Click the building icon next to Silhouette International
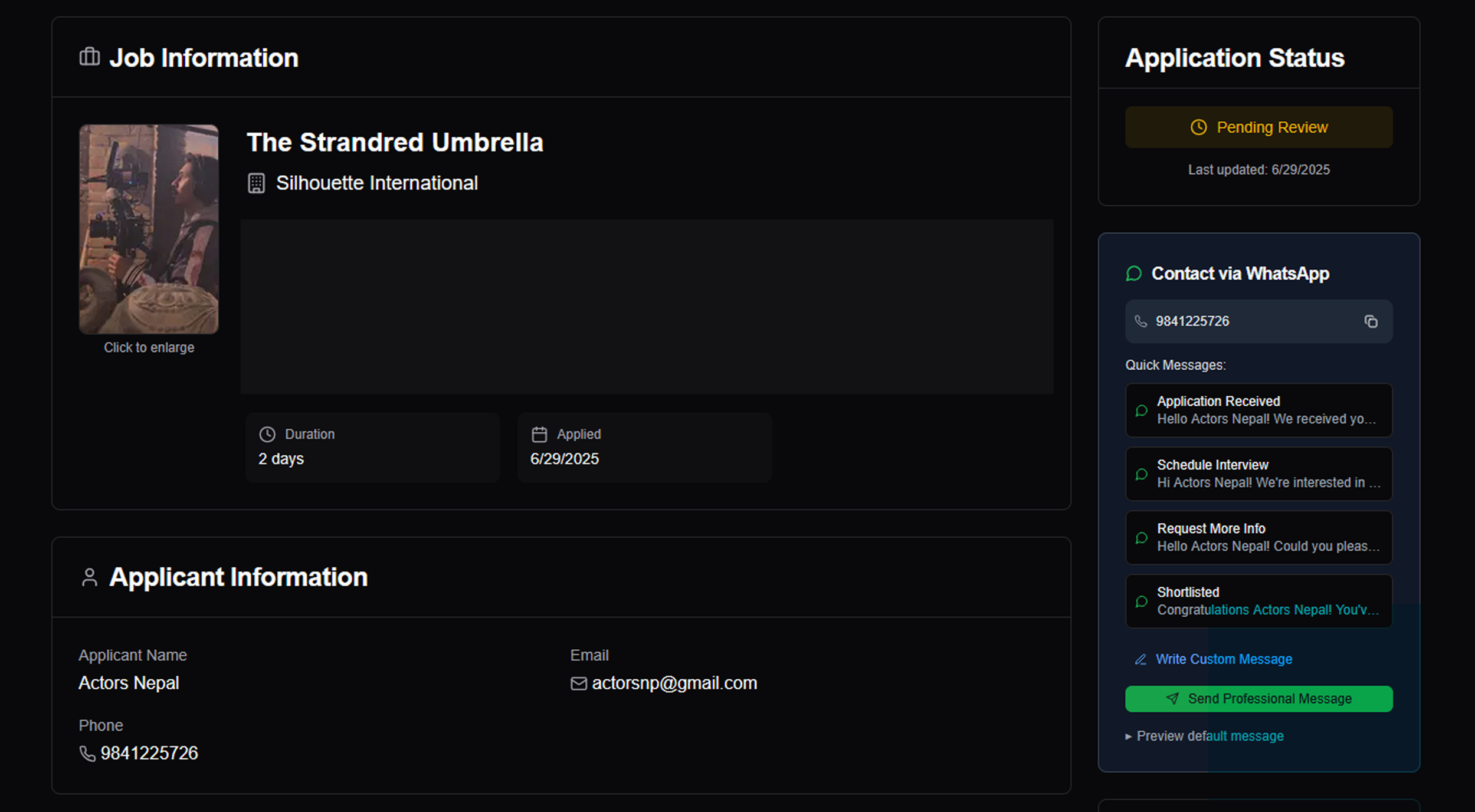Screen dimensions: 1475x812 [x=256, y=183]
